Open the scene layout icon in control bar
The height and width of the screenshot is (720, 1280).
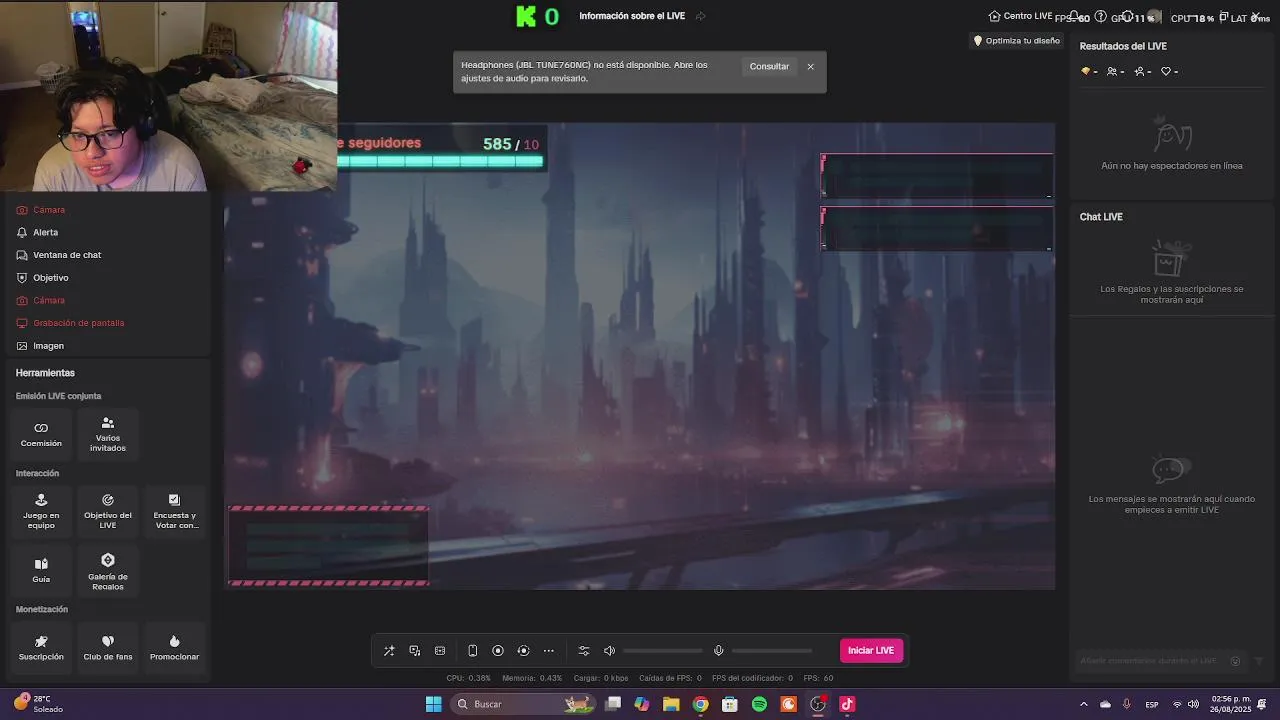click(440, 651)
